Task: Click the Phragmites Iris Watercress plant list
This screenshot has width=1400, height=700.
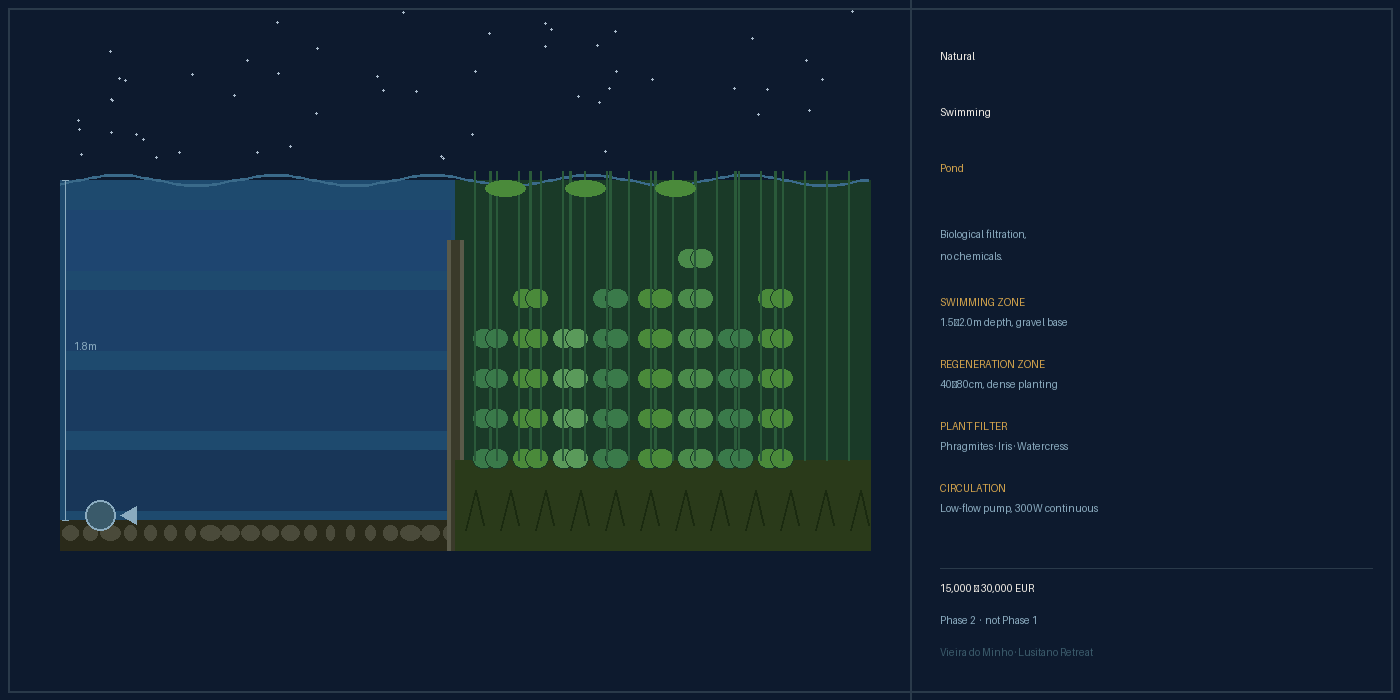Action: [1004, 446]
